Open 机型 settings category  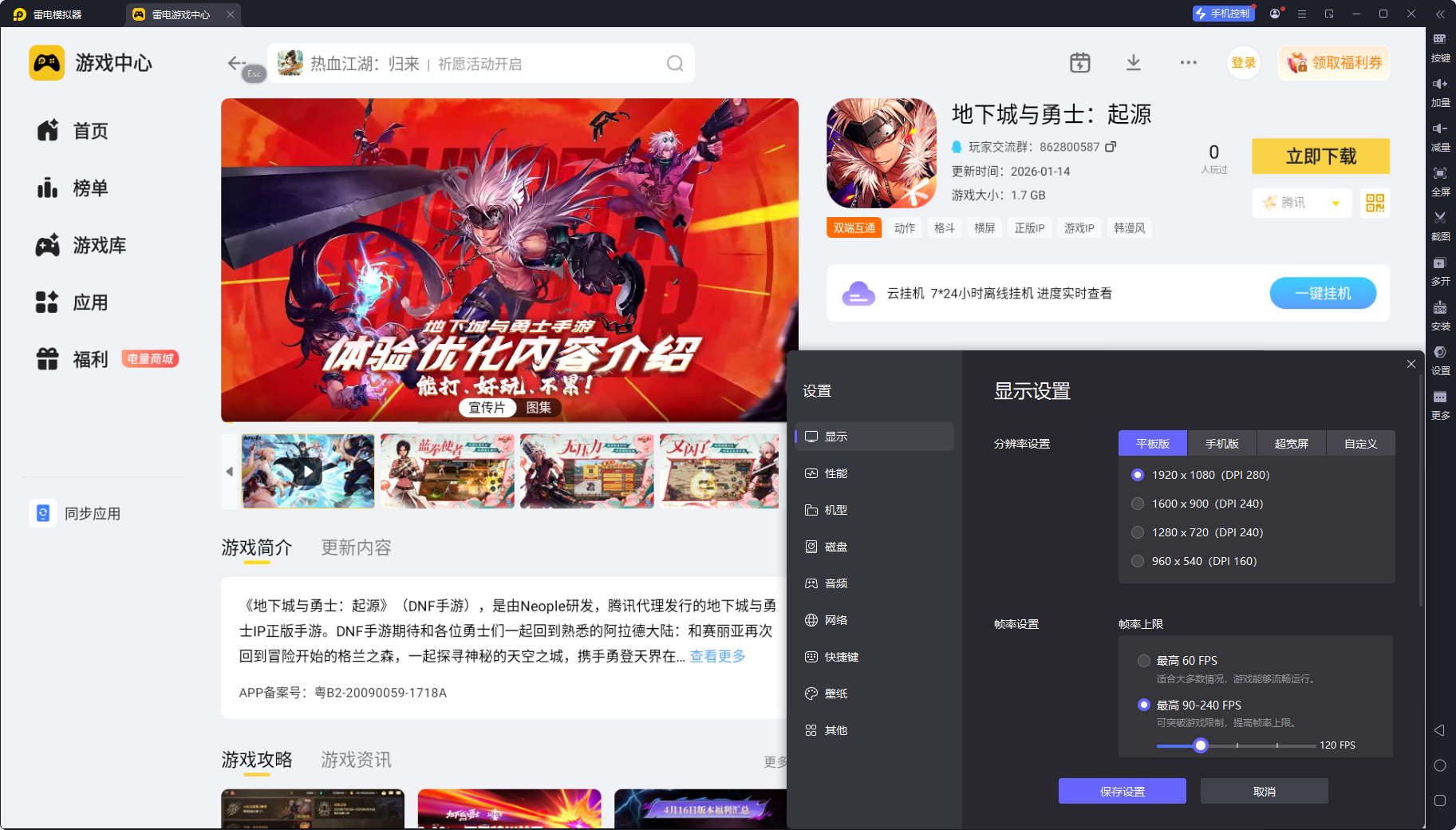[874, 510]
